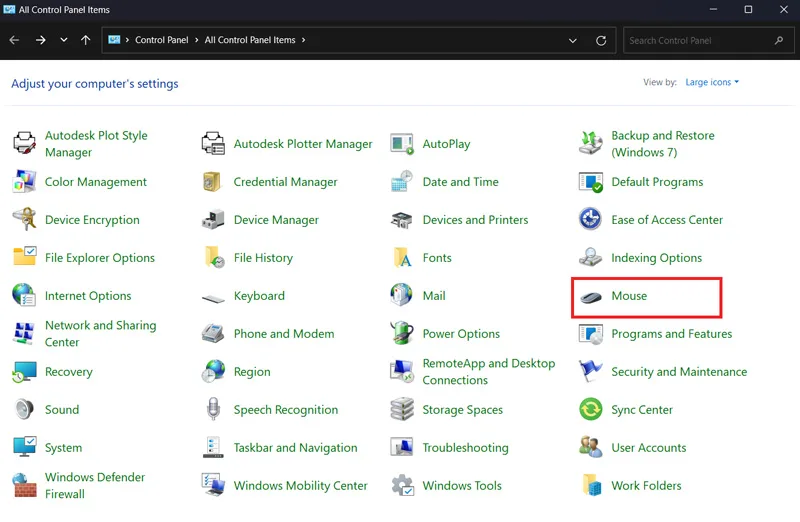This screenshot has height=522, width=800.
Task: Open the Windows Defender Firewall icon
Action: (24, 485)
